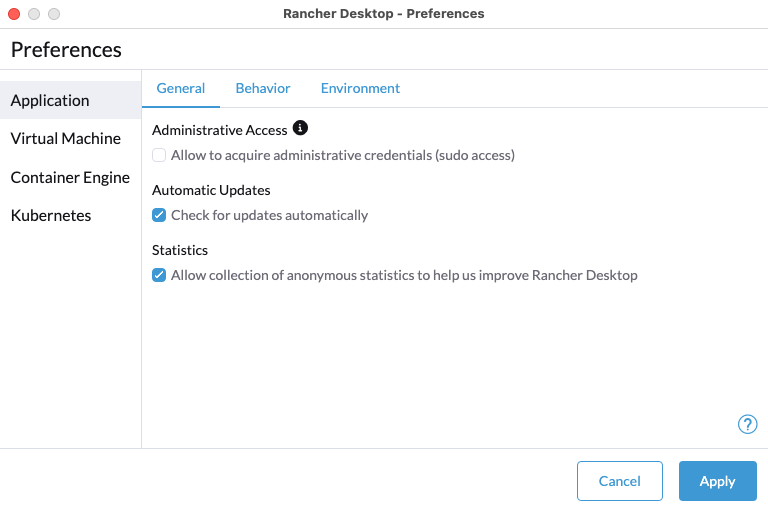Click the Administrative Access info icon
The image size is (768, 512).
click(300, 129)
